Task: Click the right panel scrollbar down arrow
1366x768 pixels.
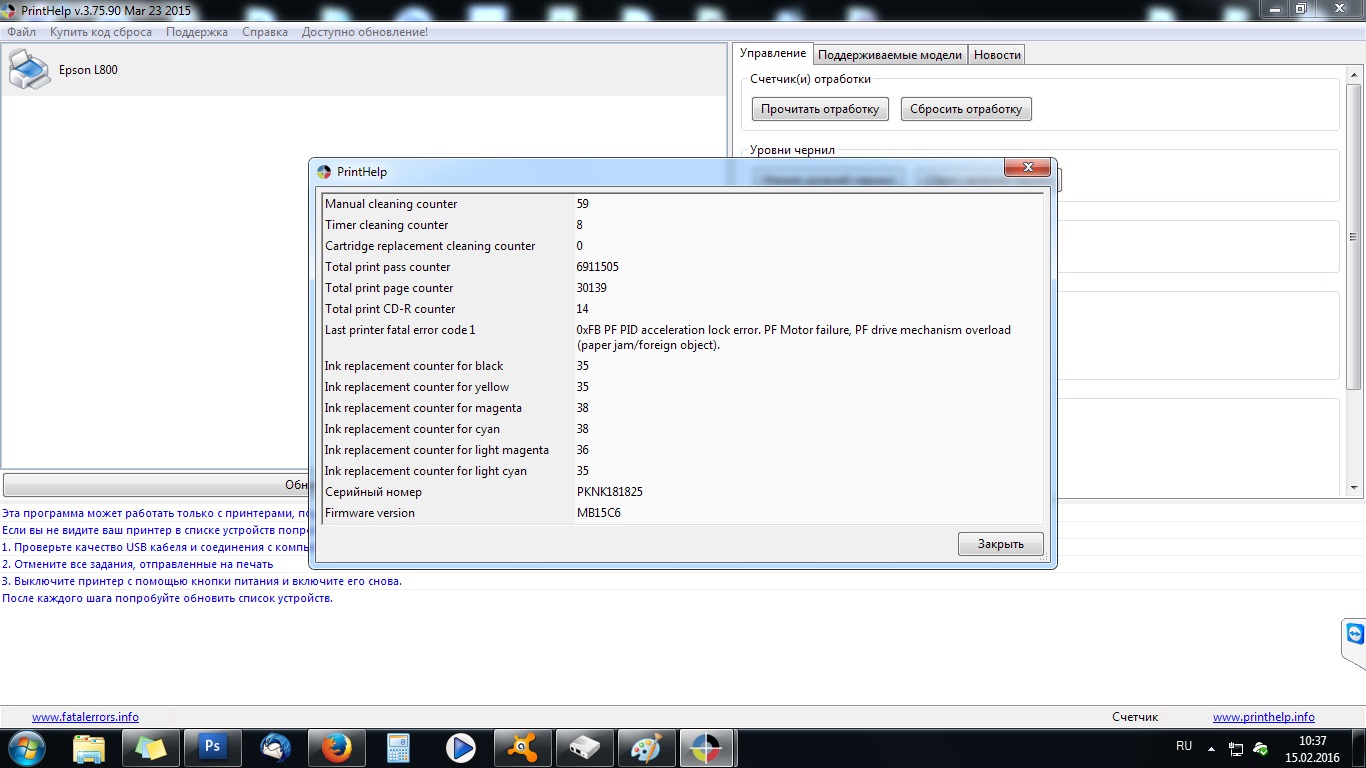Action: click(x=1355, y=488)
